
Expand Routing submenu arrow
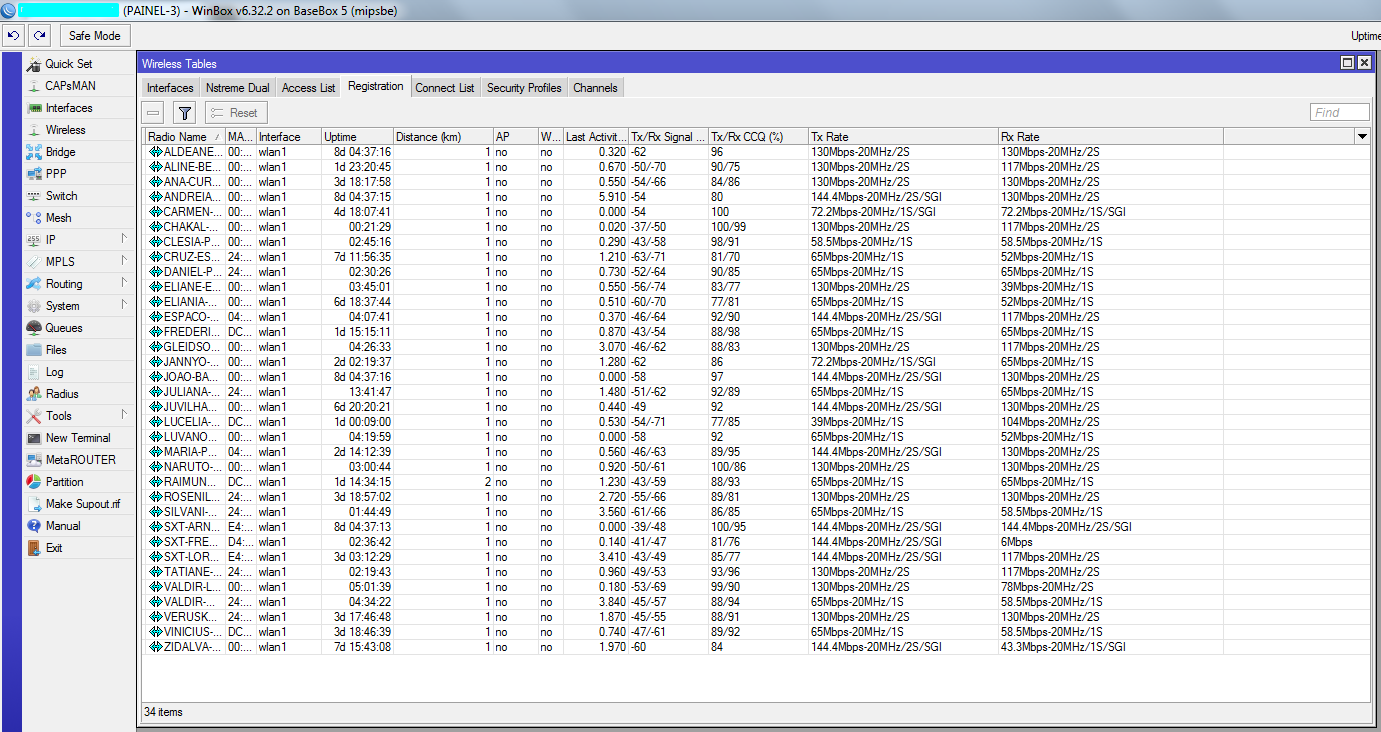(x=124, y=283)
